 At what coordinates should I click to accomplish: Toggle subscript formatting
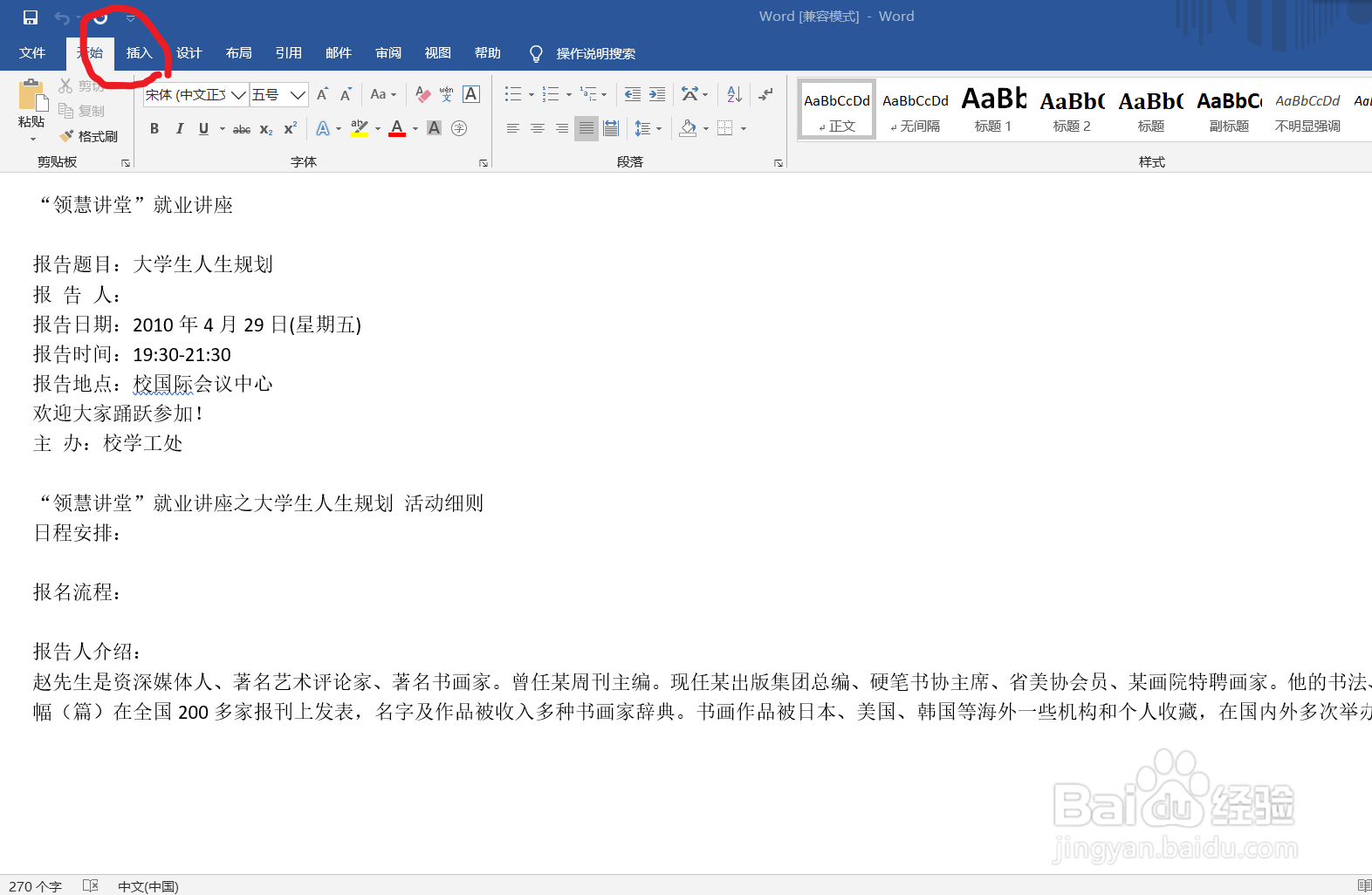tap(266, 129)
